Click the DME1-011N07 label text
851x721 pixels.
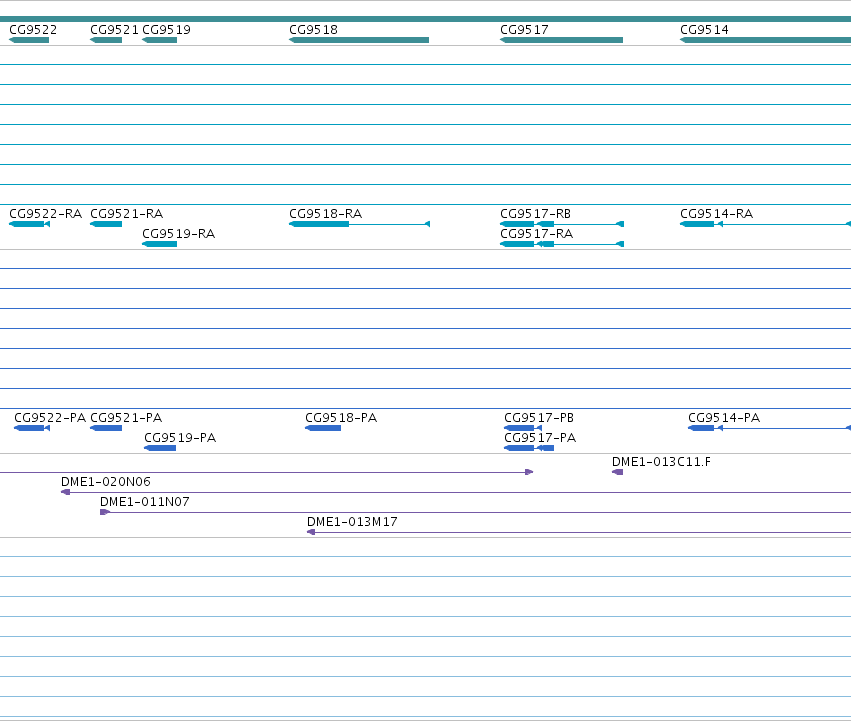(145, 502)
